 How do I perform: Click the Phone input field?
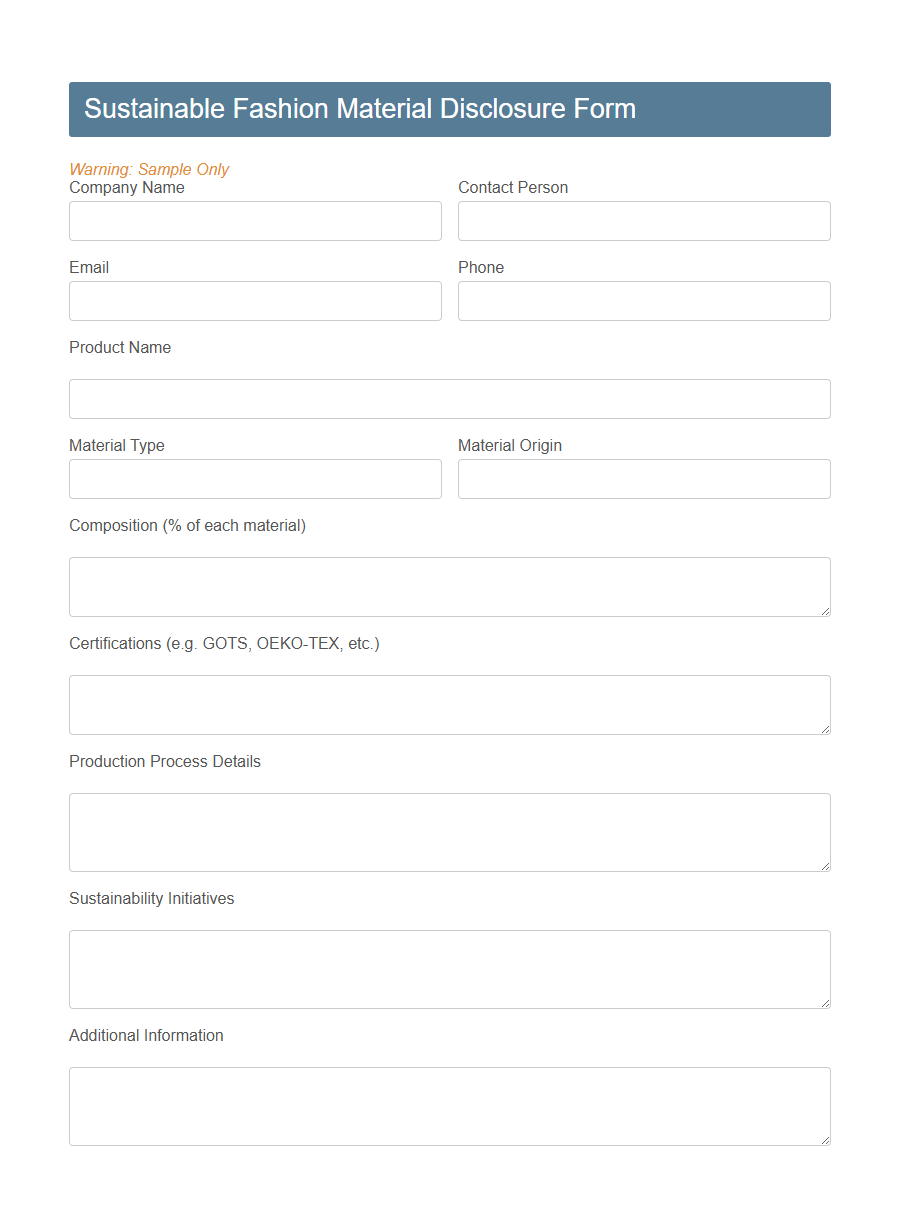[x=644, y=301]
